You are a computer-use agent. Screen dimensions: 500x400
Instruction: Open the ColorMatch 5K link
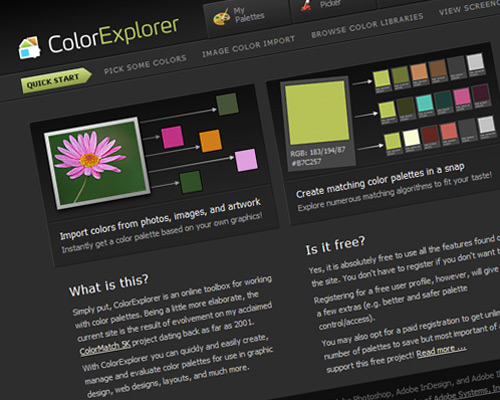point(105,348)
